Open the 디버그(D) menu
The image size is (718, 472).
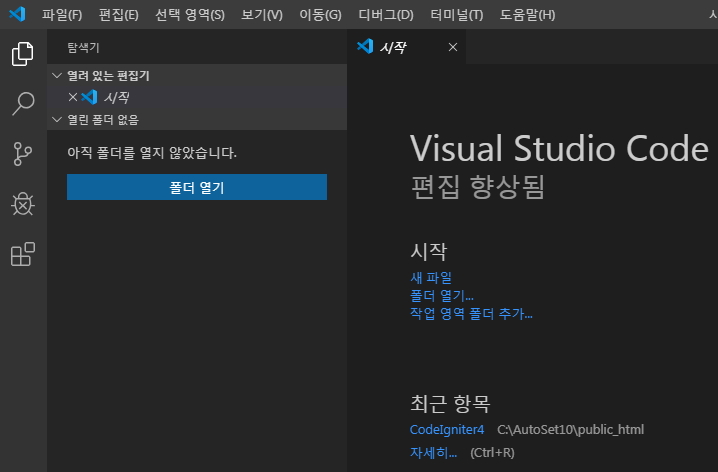click(x=386, y=15)
